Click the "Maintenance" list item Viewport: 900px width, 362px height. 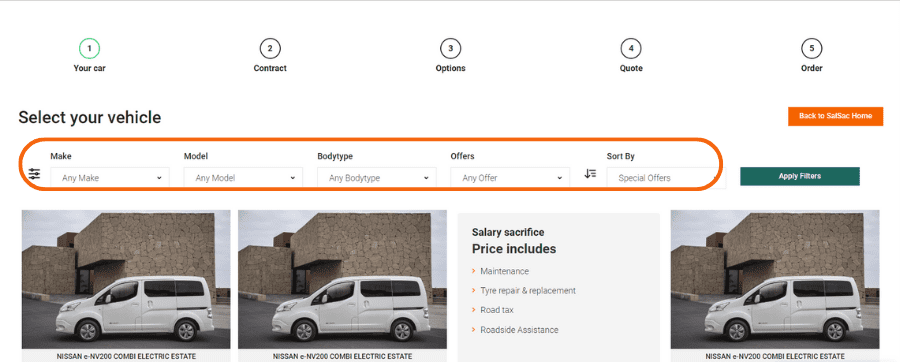tap(505, 271)
